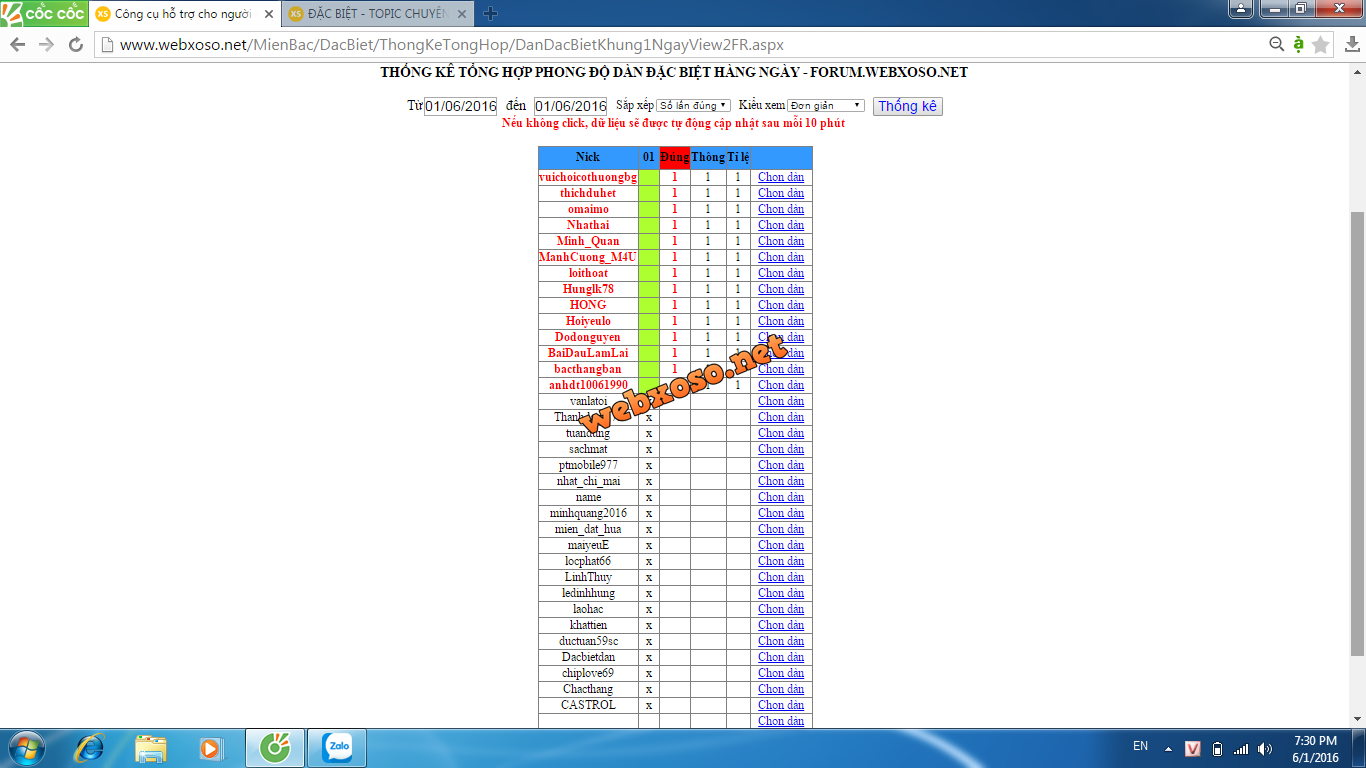Click the address bar URL
1366x768 pixels.
(x=452, y=45)
